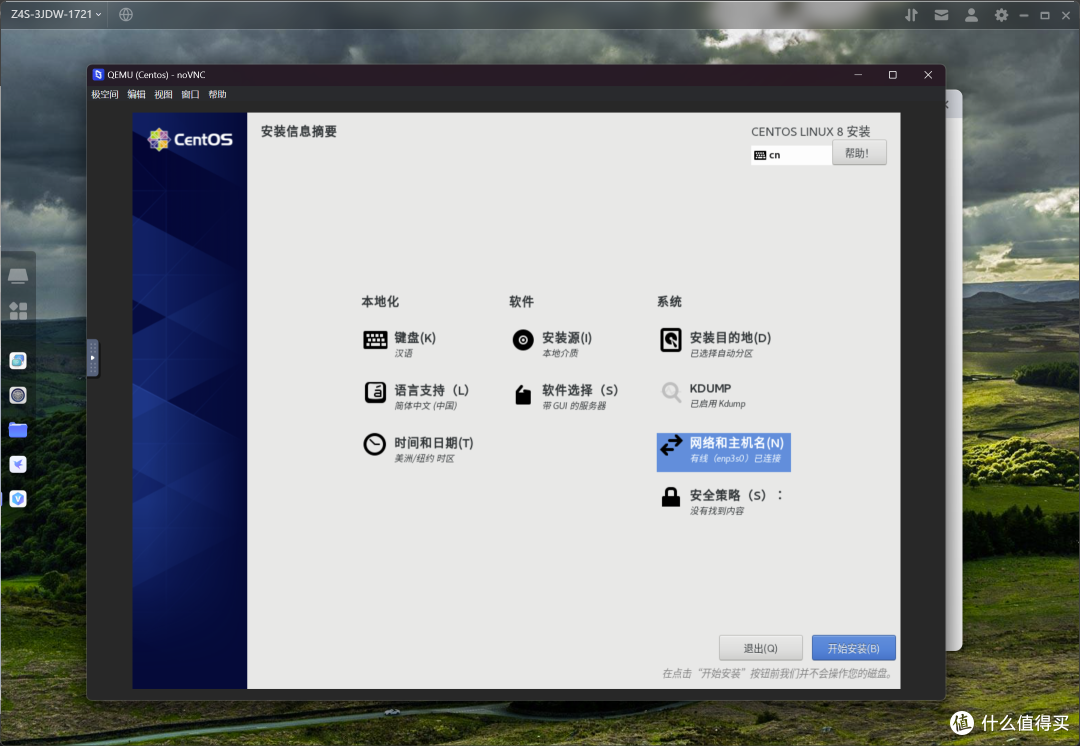1080x746 pixels.
Task: Click the CentOS logo in the sidebar
Action: coord(190,139)
